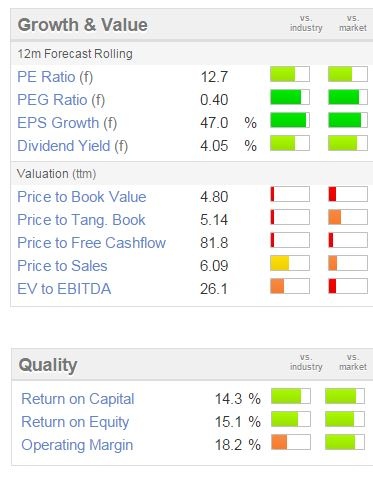
Task: Click Price to Tang. Book market bar
Action: point(348,217)
